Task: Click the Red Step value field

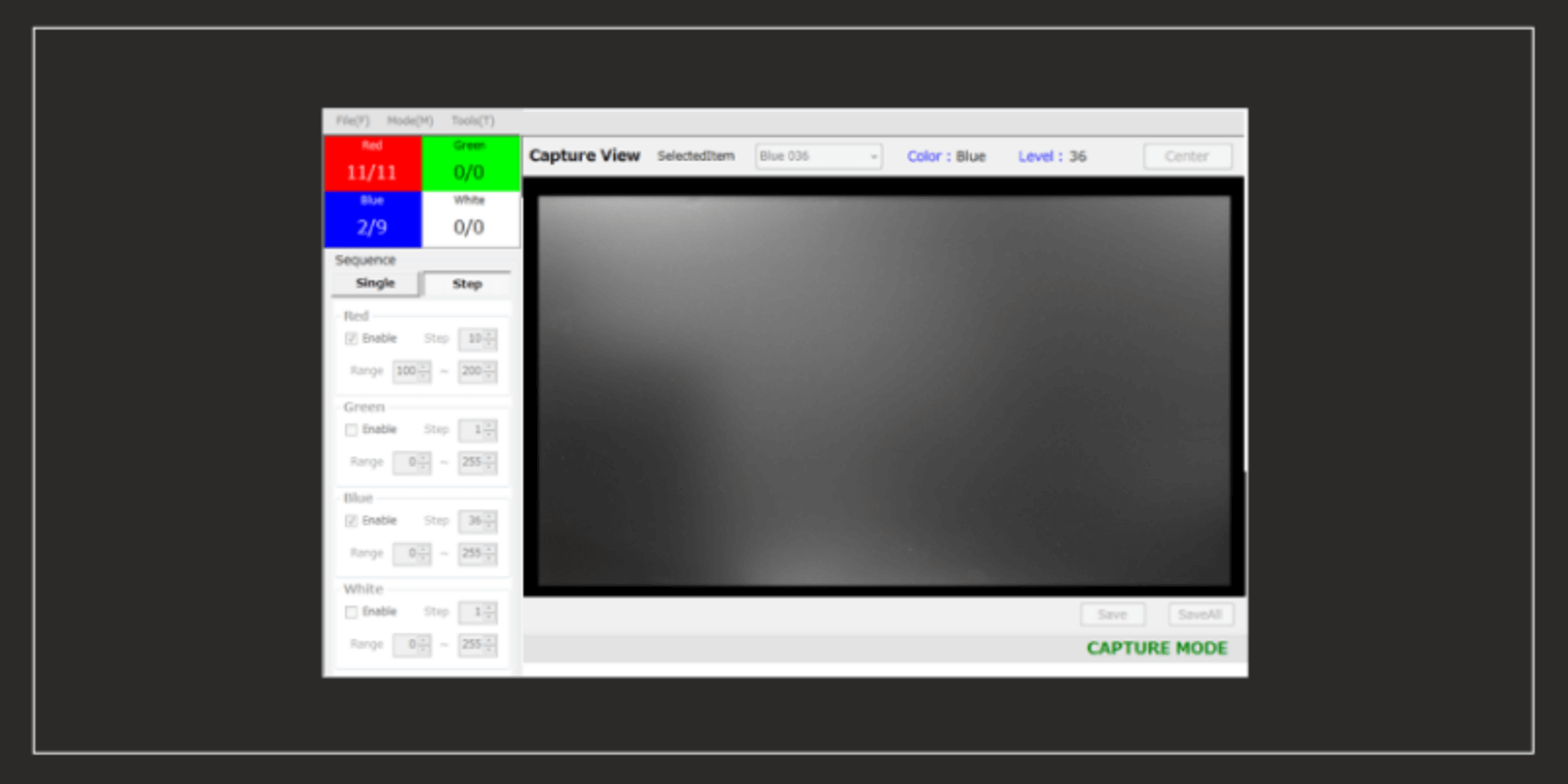Action: pyautogui.click(x=477, y=339)
